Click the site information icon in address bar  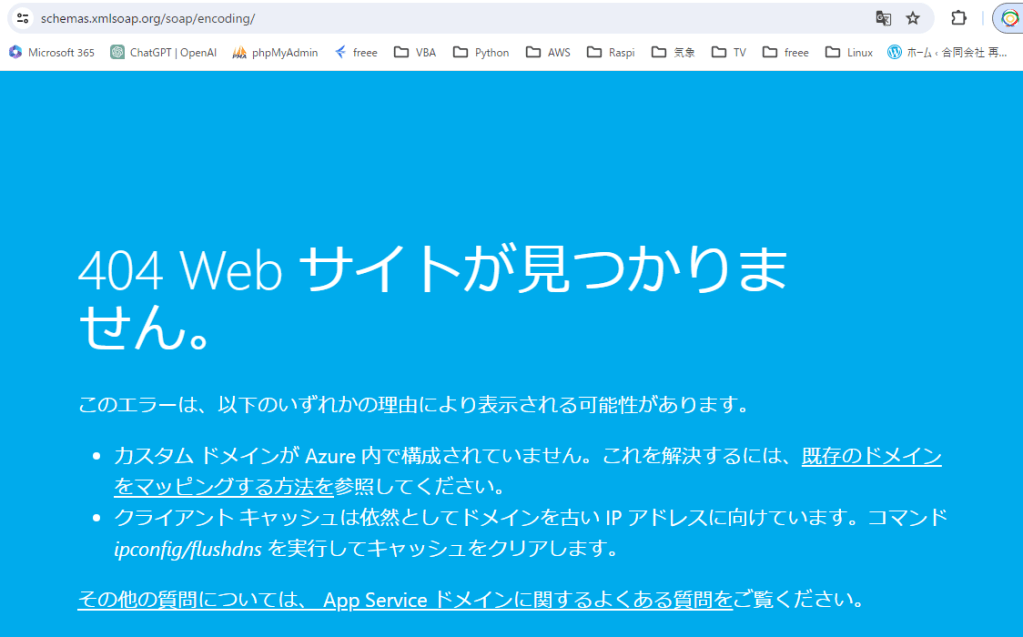[22, 18]
